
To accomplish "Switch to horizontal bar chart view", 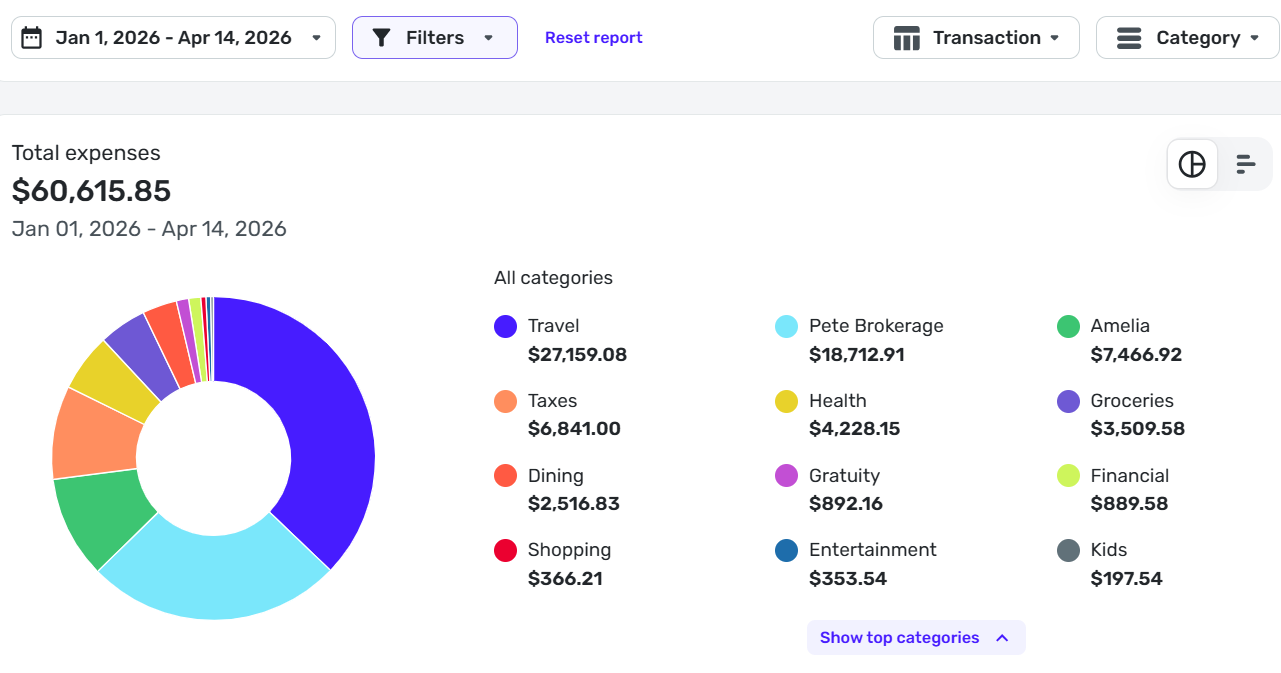I will pos(1245,164).
